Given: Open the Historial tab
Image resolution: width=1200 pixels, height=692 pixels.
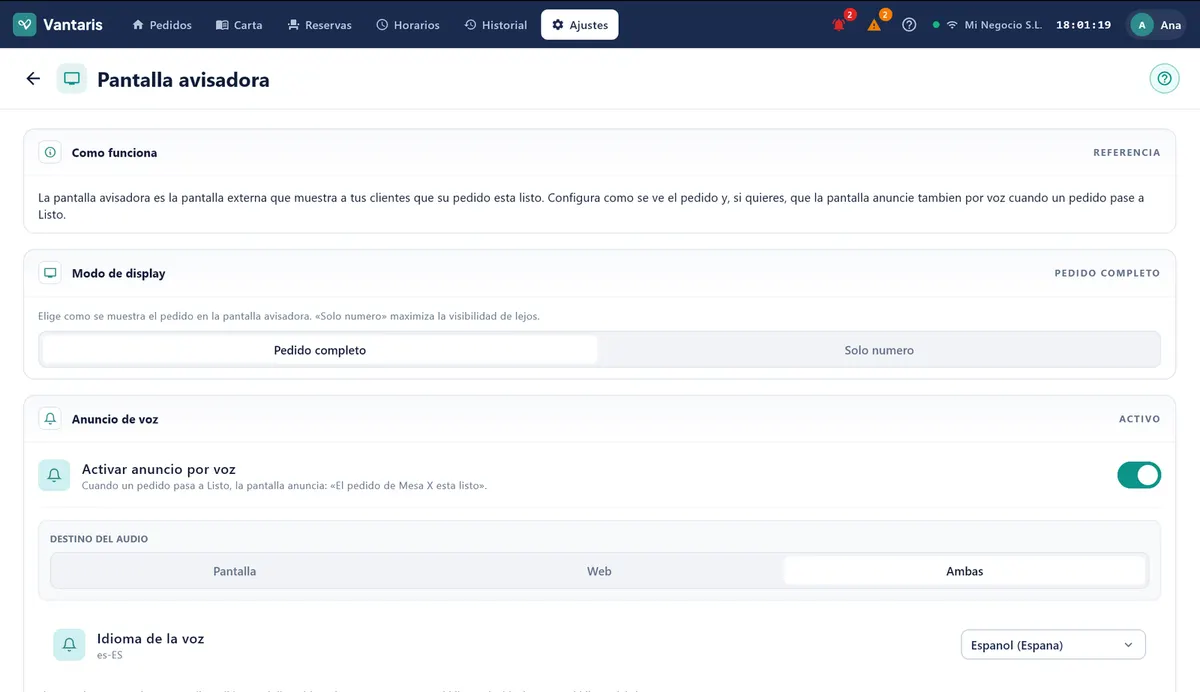Looking at the screenshot, I should tap(496, 25).
